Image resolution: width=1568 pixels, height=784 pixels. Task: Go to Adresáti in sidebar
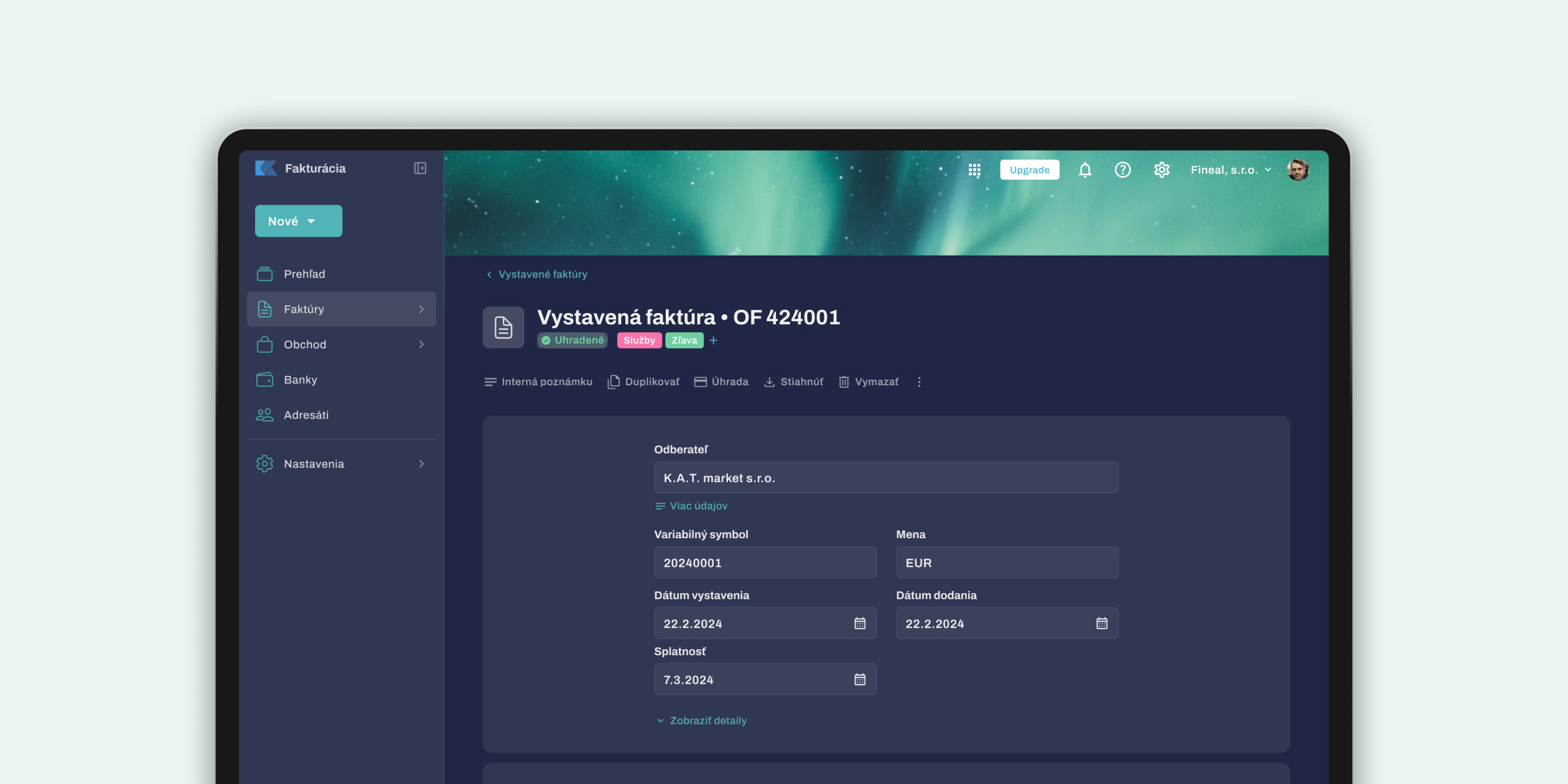pyautogui.click(x=306, y=415)
